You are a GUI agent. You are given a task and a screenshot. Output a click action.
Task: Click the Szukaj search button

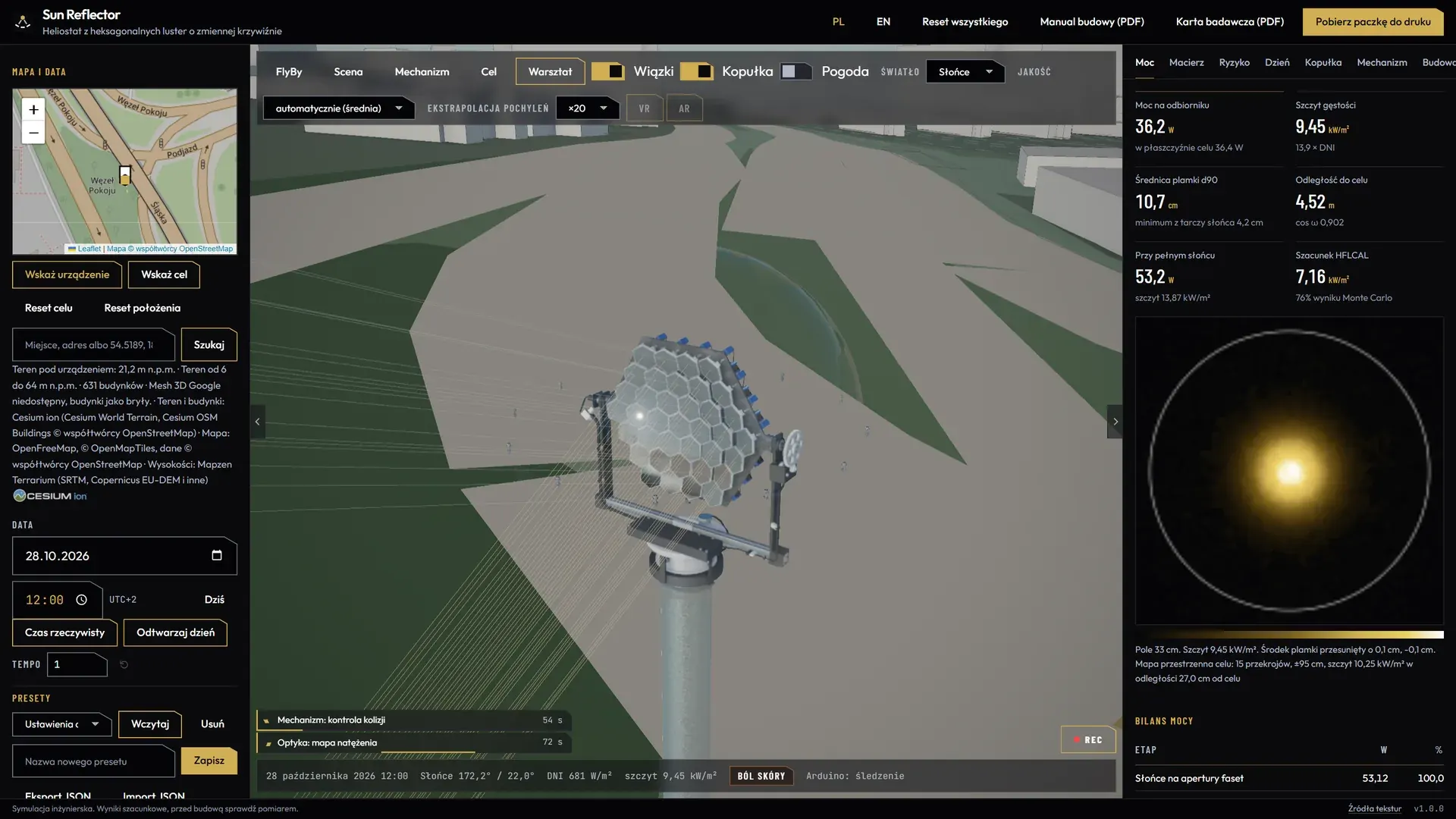(x=209, y=345)
